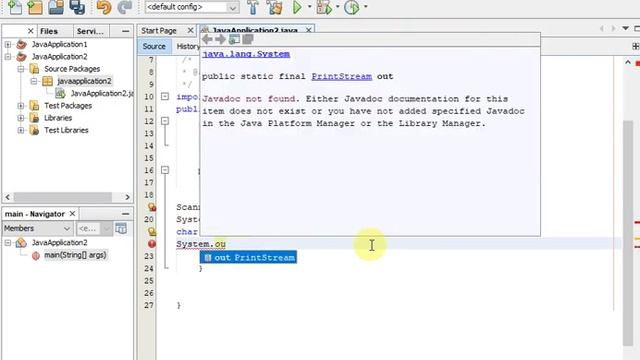
Task: Click the orange Undo arrow icon
Action: click(104, 7)
